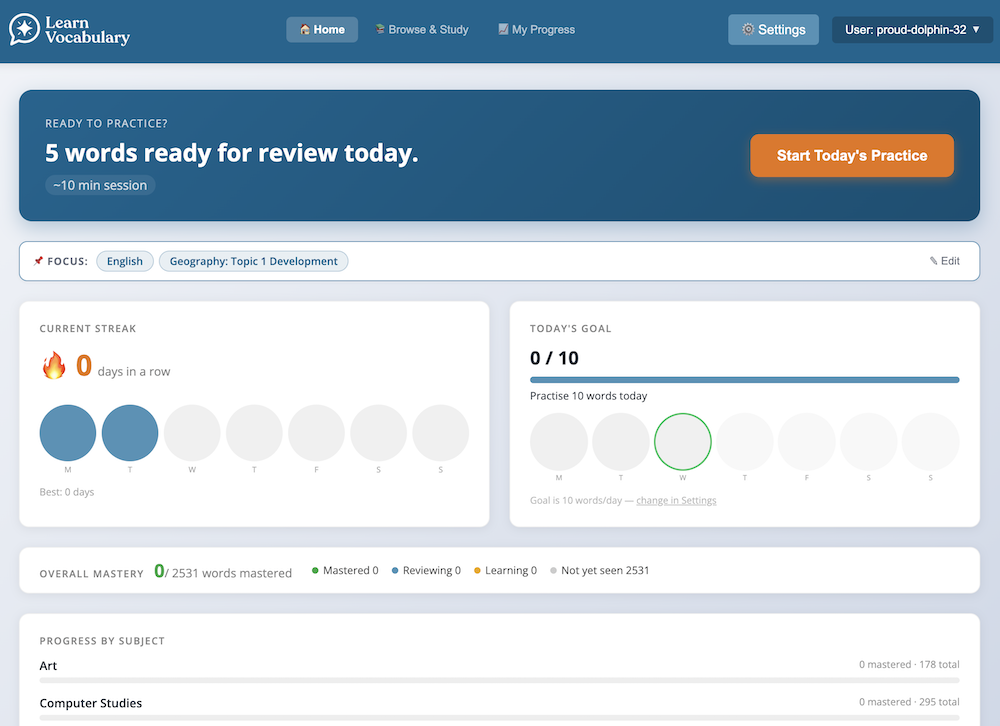This screenshot has width=1000, height=726.
Task: Click the pin icon beside Focus
Action: coord(38,261)
